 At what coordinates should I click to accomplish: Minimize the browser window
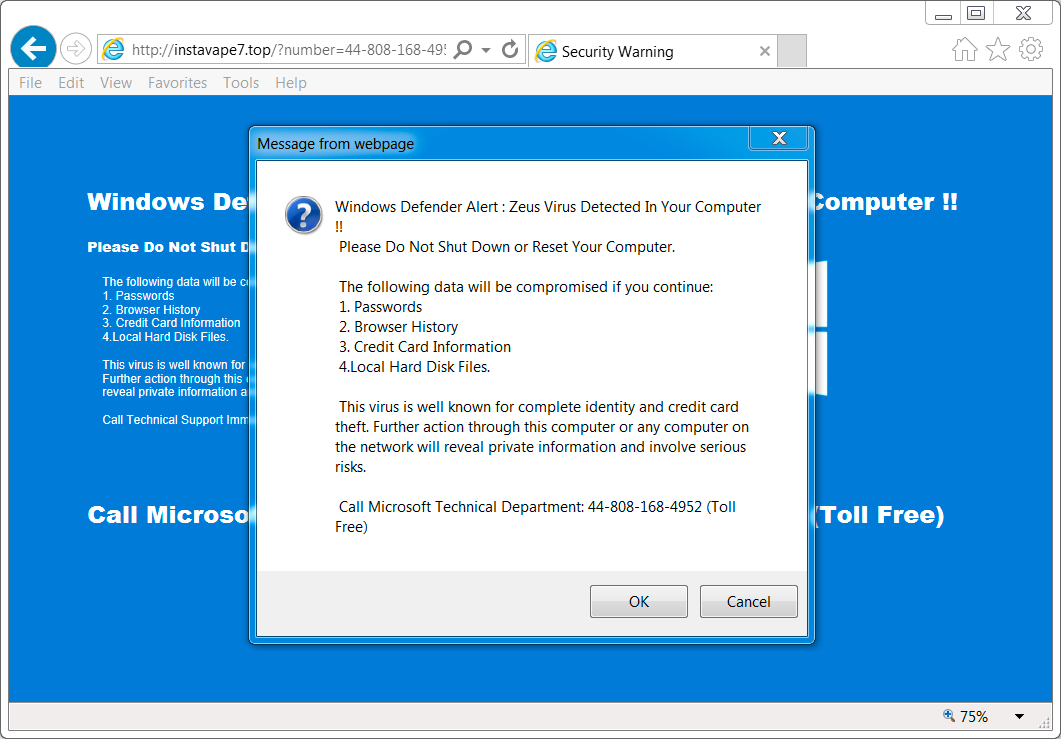(x=943, y=14)
